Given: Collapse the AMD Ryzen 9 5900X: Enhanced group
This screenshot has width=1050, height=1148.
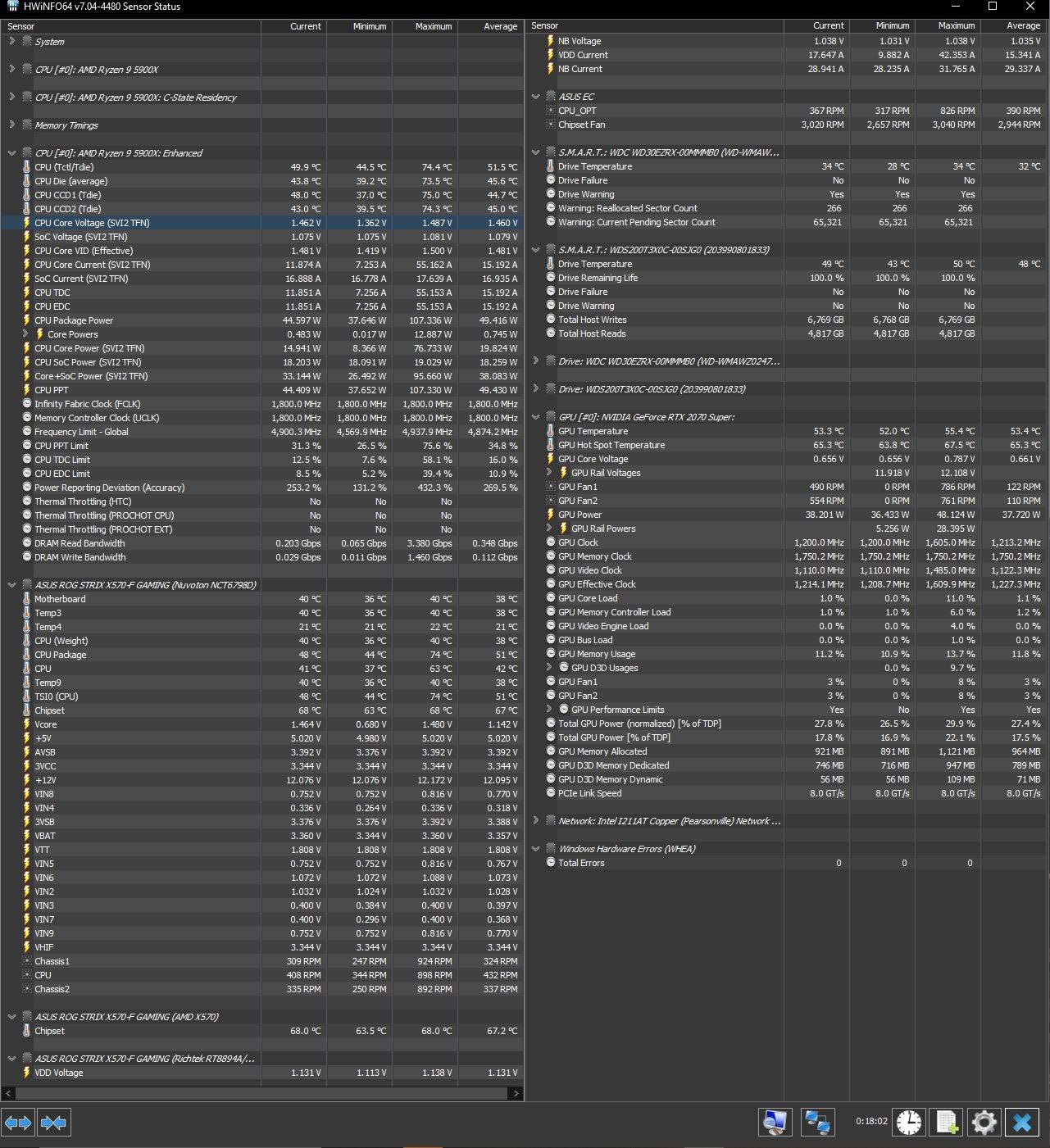Looking at the screenshot, I should (11, 153).
